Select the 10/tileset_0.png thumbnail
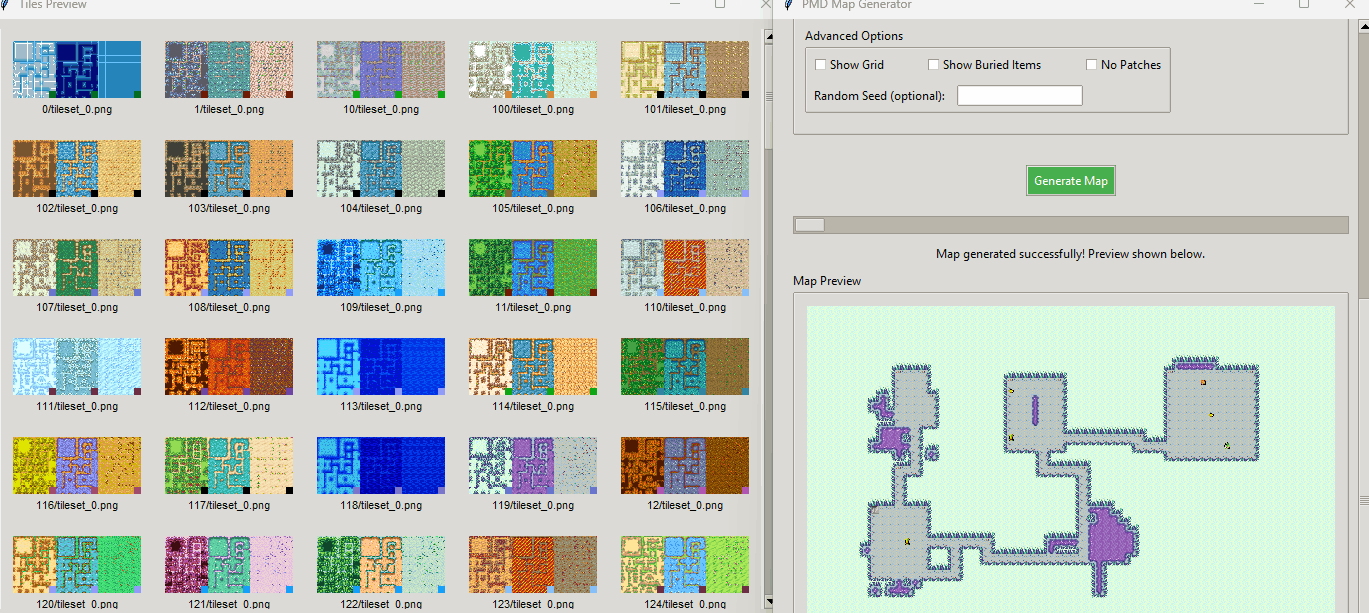This screenshot has height=613, width=1369. [381, 69]
